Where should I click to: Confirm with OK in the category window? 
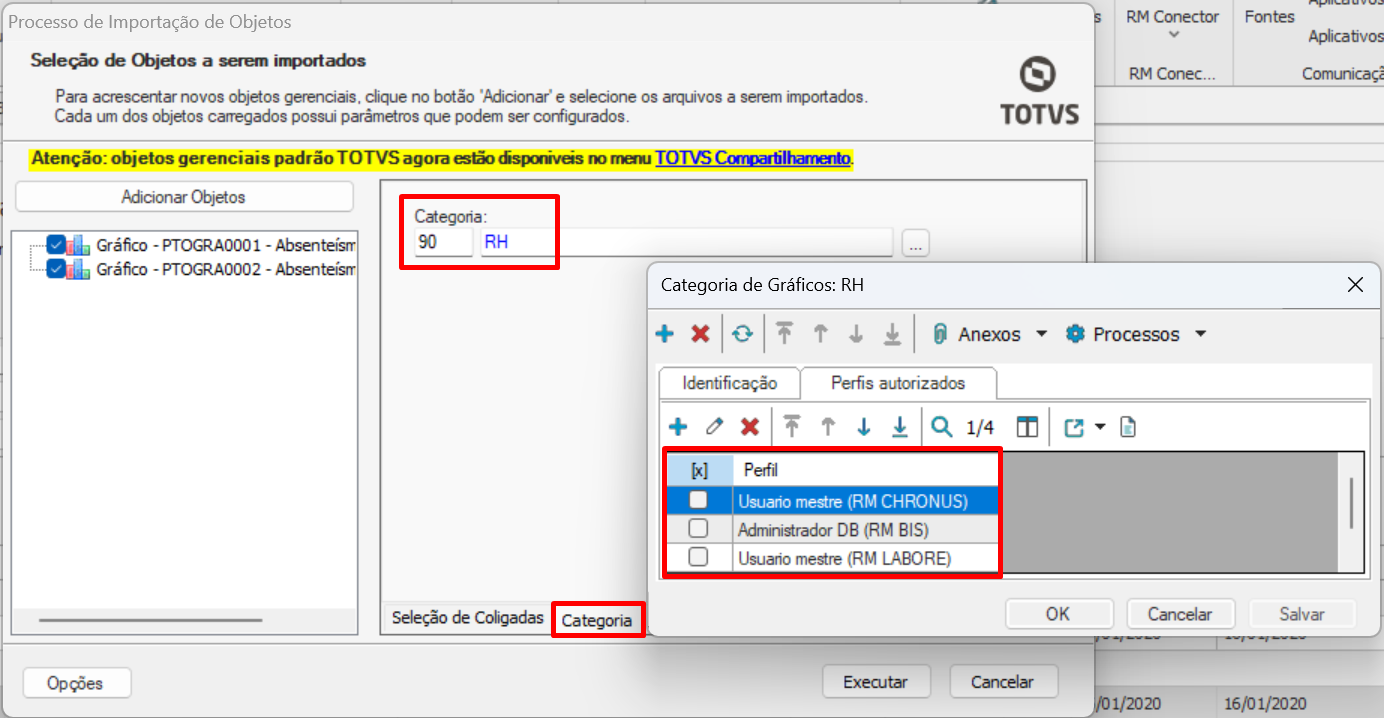1058,614
